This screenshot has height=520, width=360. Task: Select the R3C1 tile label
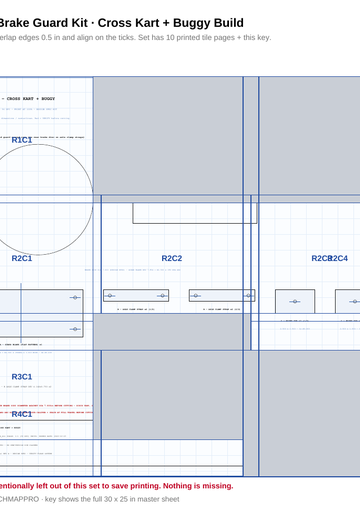coord(22,377)
